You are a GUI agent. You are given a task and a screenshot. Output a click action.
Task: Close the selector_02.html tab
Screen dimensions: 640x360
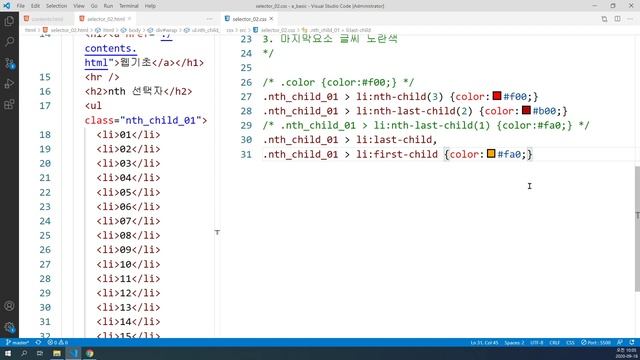point(130,19)
